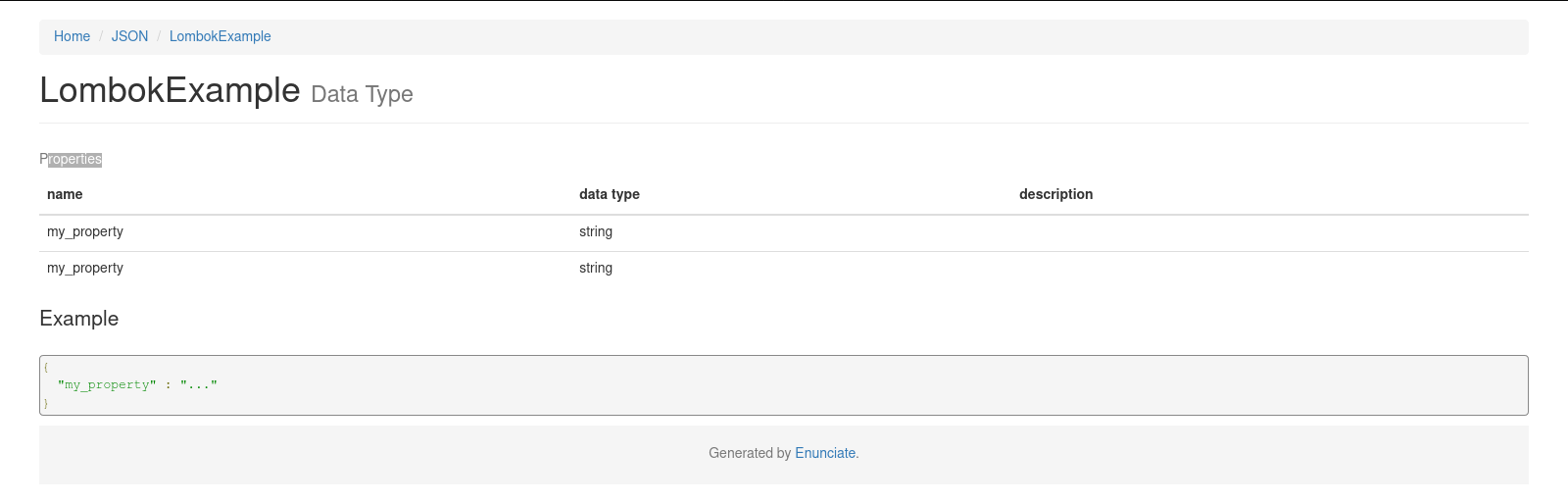Click the Example section heading

click(78, 319)
